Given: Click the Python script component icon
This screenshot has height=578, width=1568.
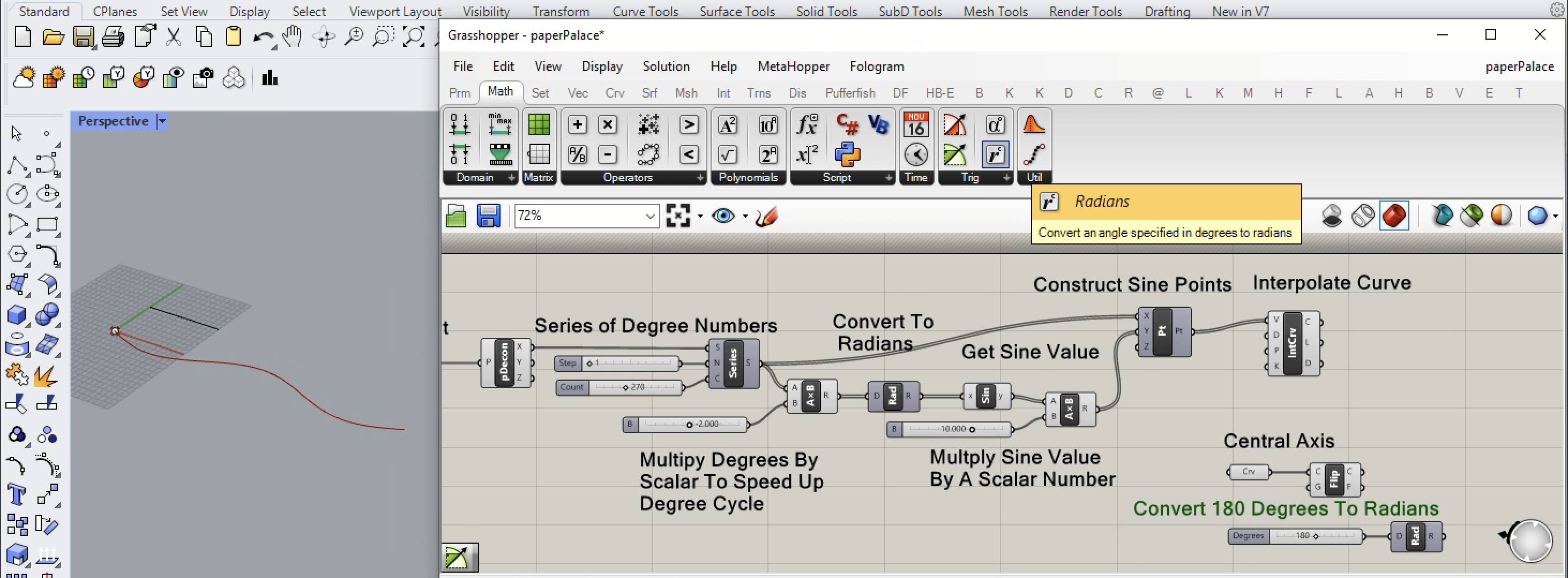Looking at the screenshot, I should pos(847,155).
